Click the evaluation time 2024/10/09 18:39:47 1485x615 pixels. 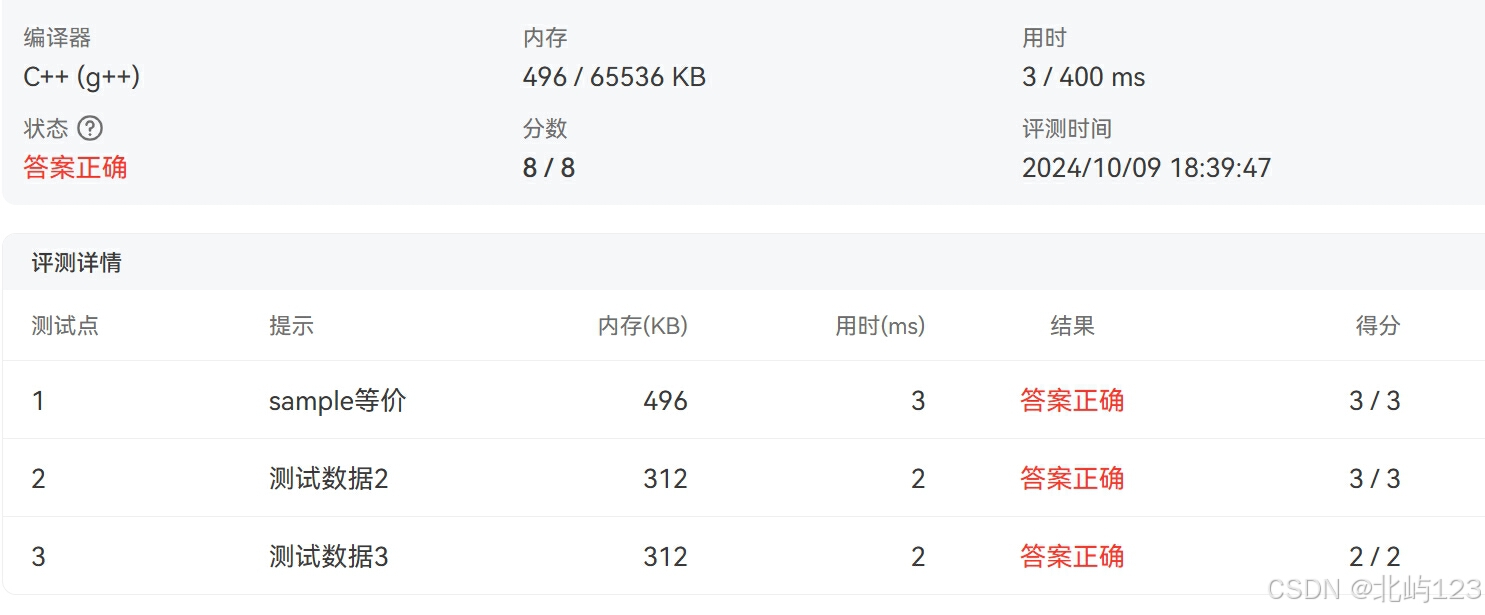point(1146,167)
